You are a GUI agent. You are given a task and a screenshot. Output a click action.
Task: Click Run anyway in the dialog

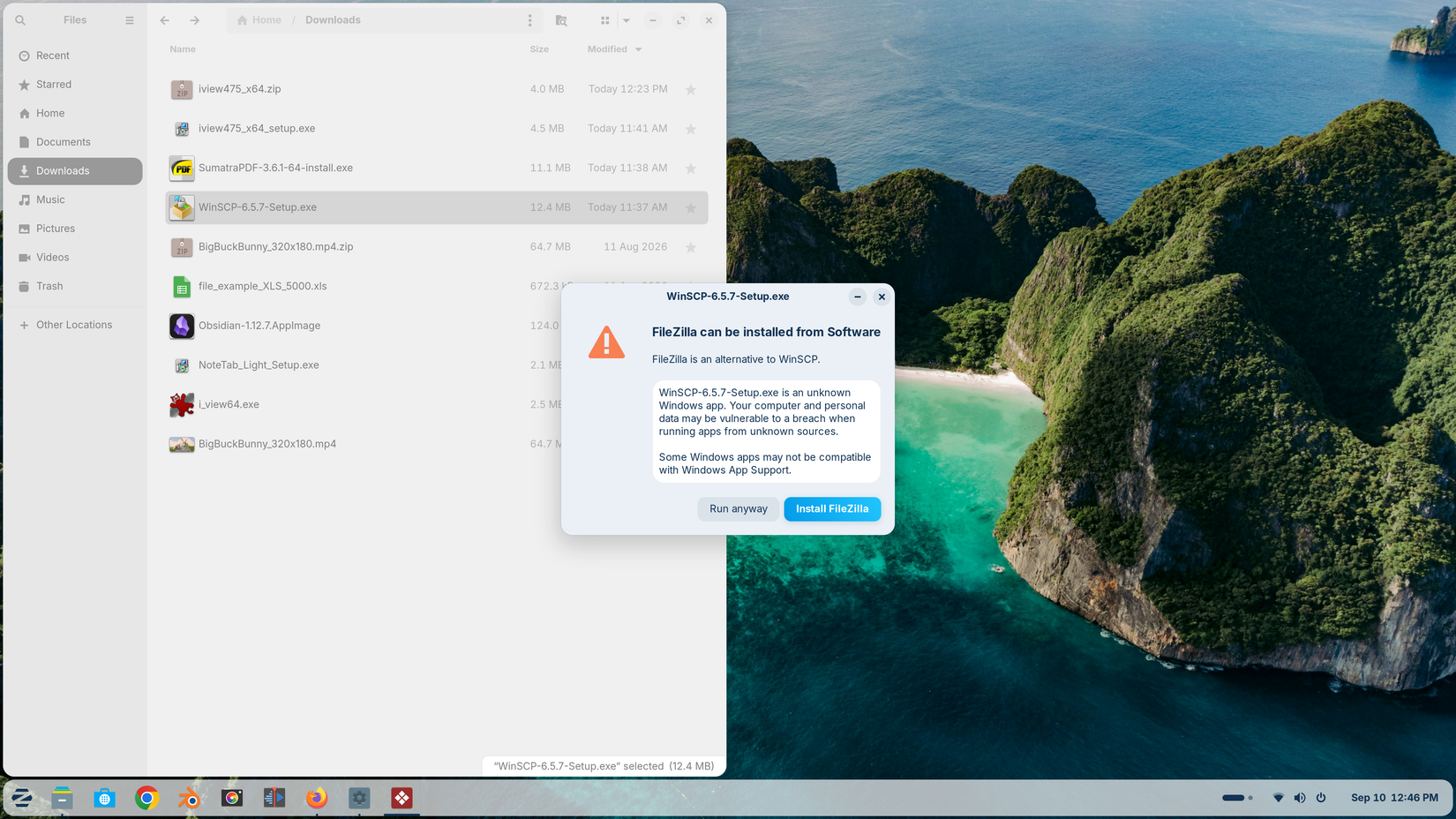(x=739, y=509)
